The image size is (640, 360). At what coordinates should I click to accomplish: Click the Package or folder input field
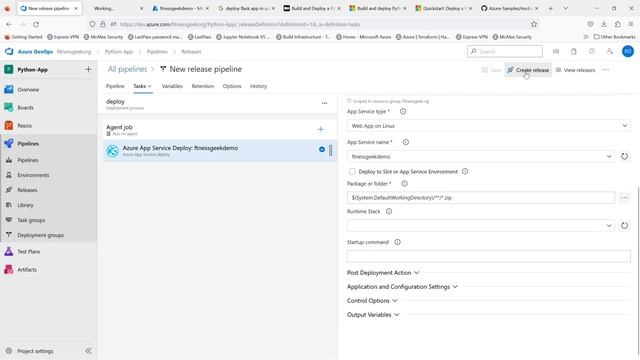point(481,198)
